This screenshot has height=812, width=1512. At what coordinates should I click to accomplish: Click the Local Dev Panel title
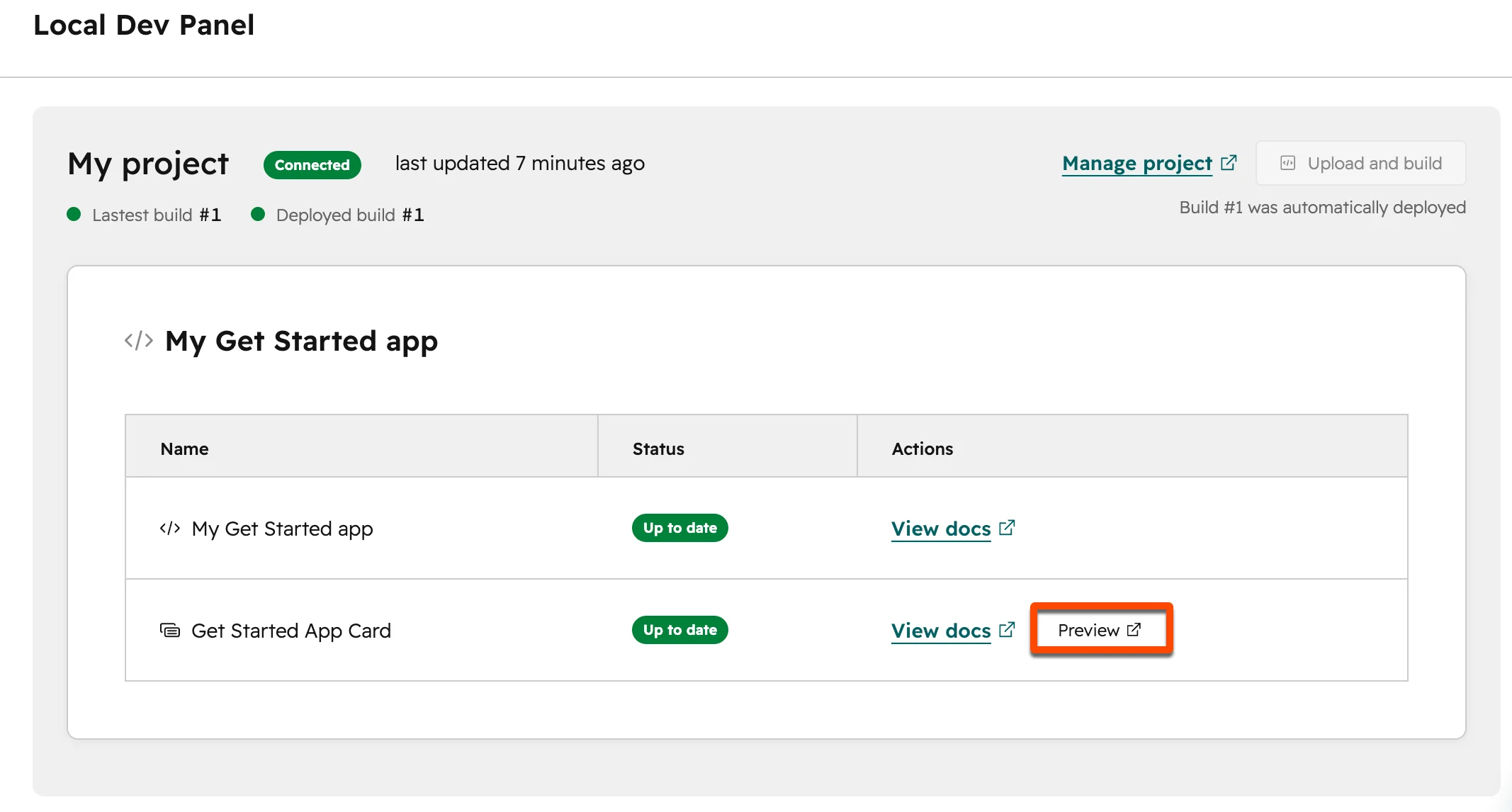[144, 26]
